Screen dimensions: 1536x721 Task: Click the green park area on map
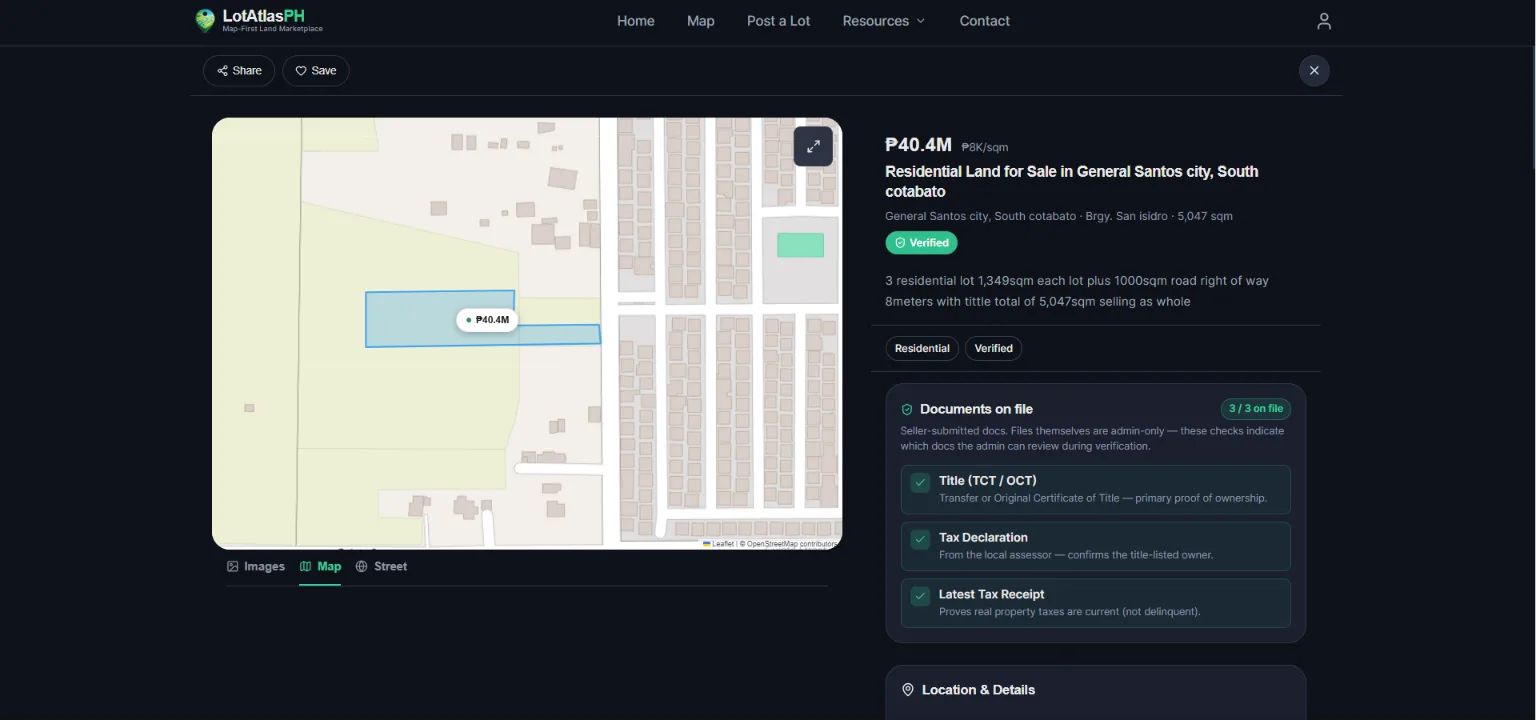(801, 245)
